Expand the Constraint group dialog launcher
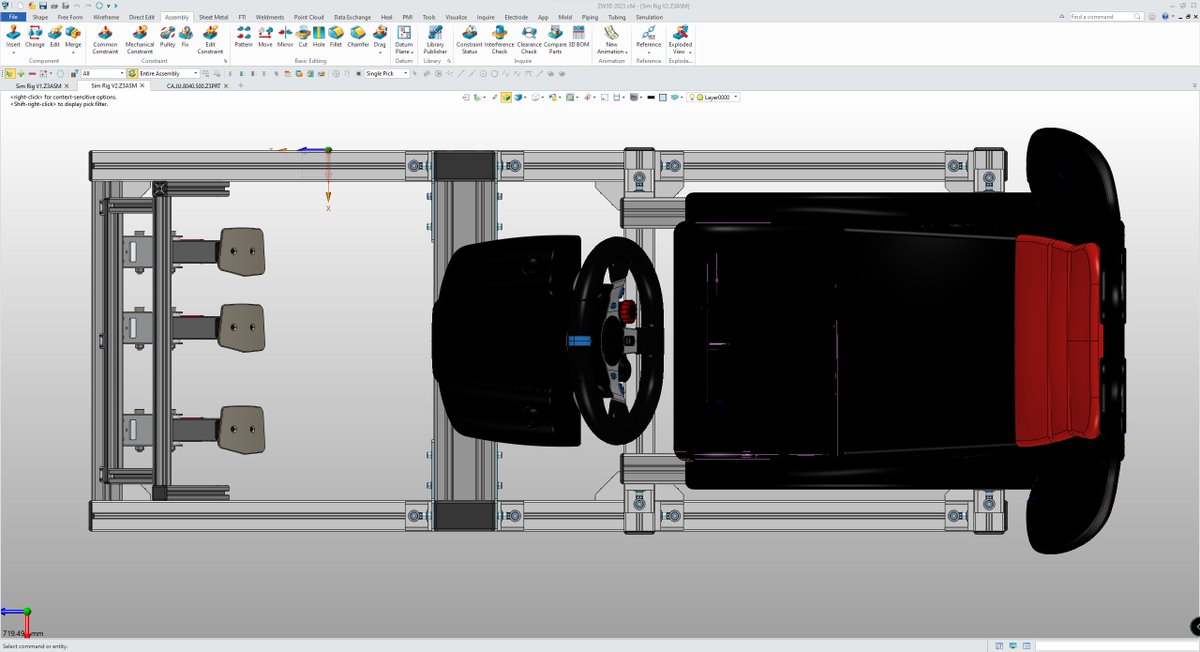This screenshot has height=652, width=1200. tap(226, 61)
